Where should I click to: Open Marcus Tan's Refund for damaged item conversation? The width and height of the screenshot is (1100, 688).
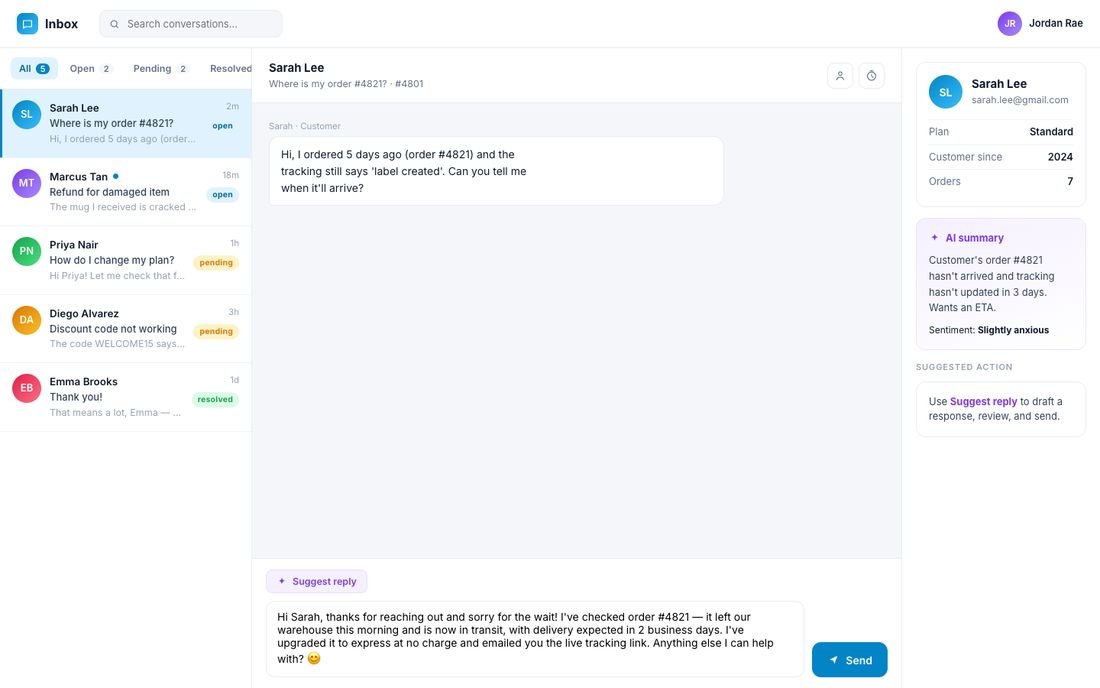click(x=126, y=191)
